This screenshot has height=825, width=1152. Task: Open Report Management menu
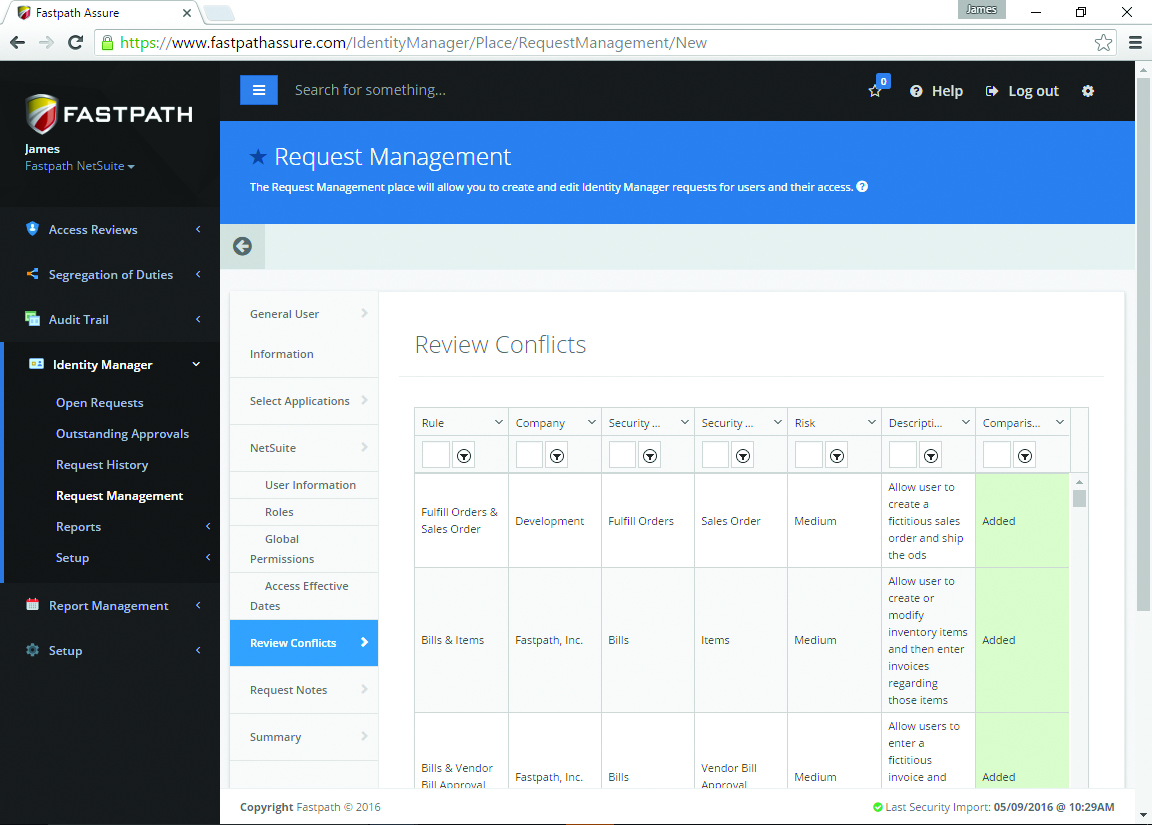110,605
